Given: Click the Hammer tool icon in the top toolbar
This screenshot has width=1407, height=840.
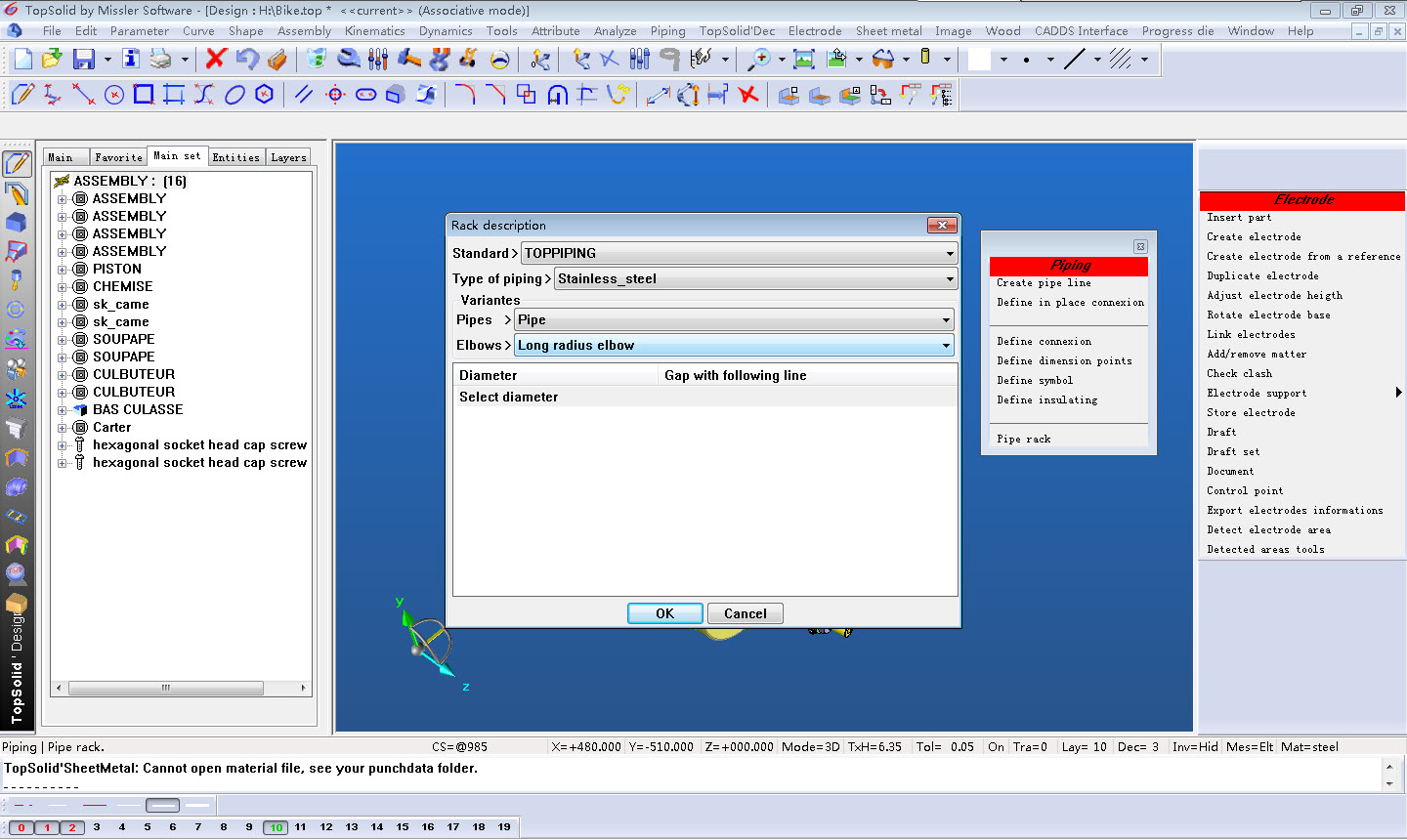Looking at the screenshot, I should pos(410,60).
